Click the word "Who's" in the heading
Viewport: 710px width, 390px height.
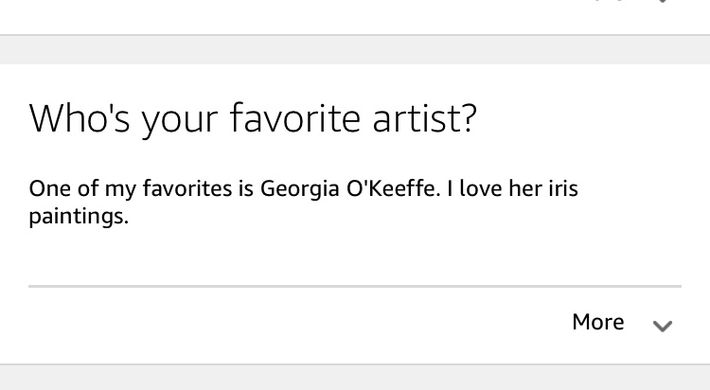[x=80, y=118]
